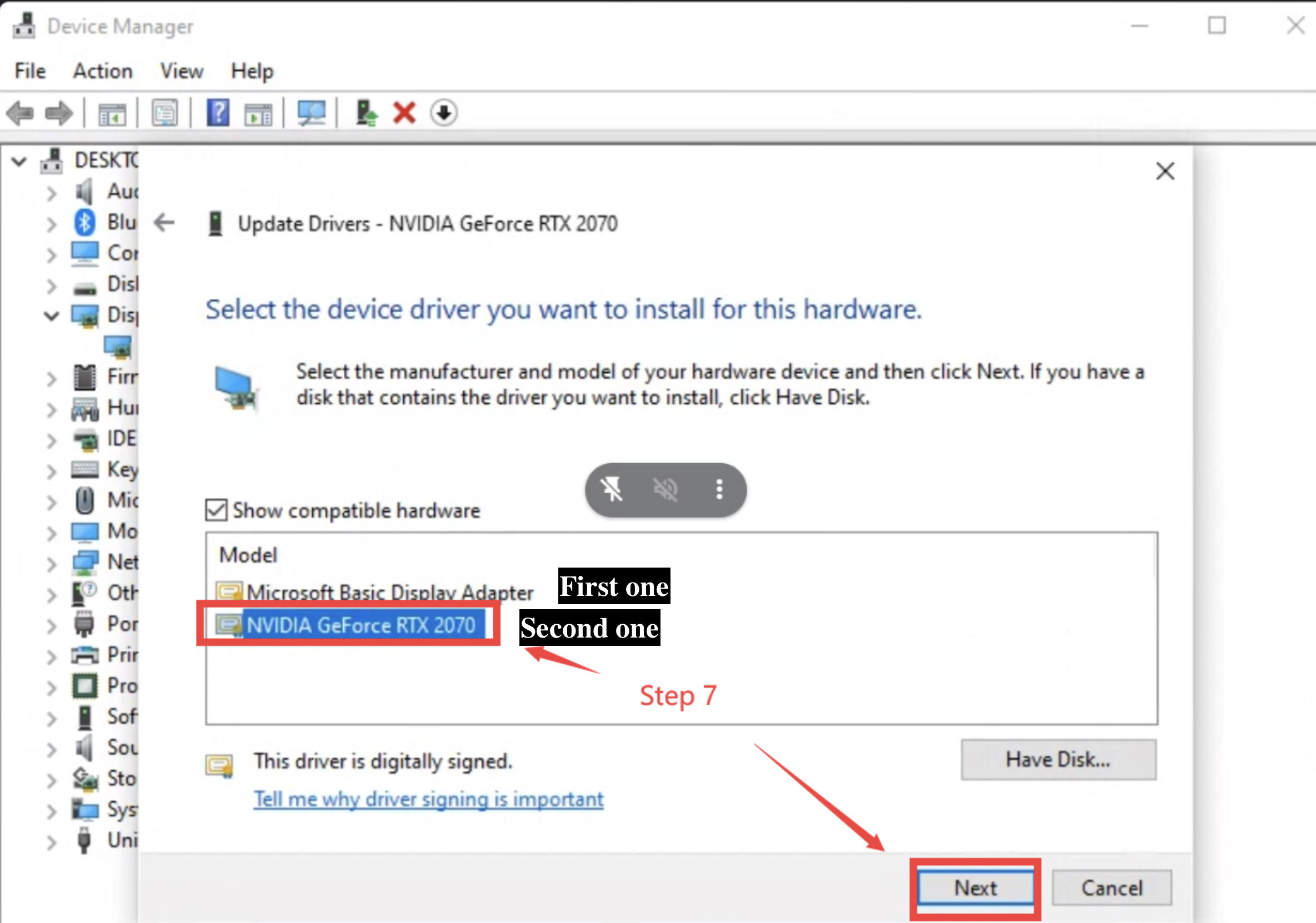Expand the Disk drives category
The height and width of the screenshot is (923, 1316).
[52, 285]
